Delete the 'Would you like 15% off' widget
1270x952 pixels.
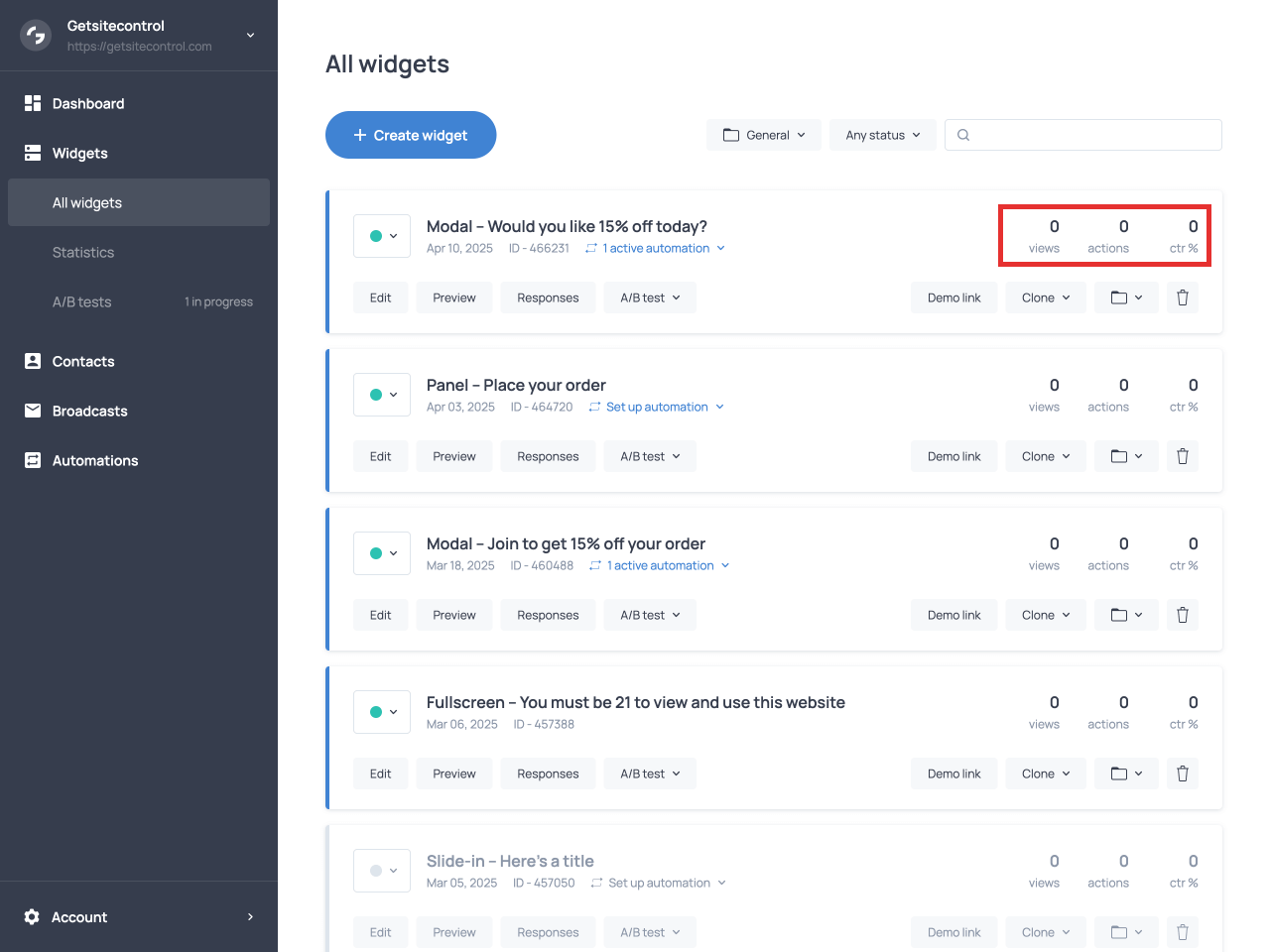click(x=1182, y=297)
